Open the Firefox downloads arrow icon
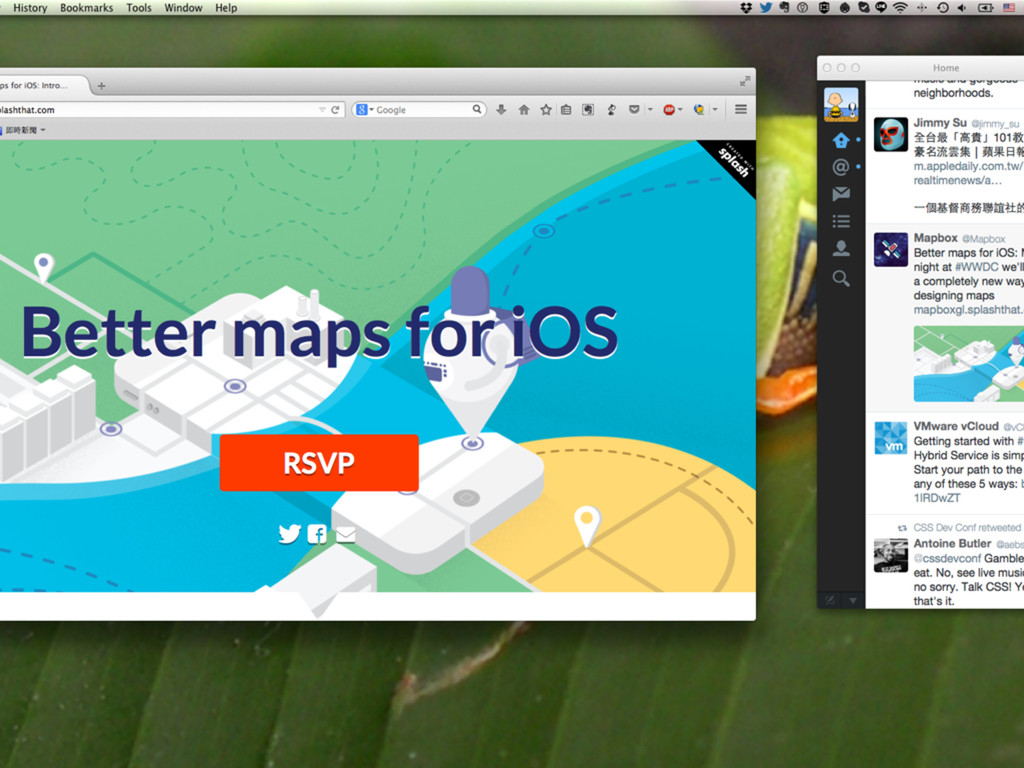Screen dimensions: 1024x768 click(501, 110)
